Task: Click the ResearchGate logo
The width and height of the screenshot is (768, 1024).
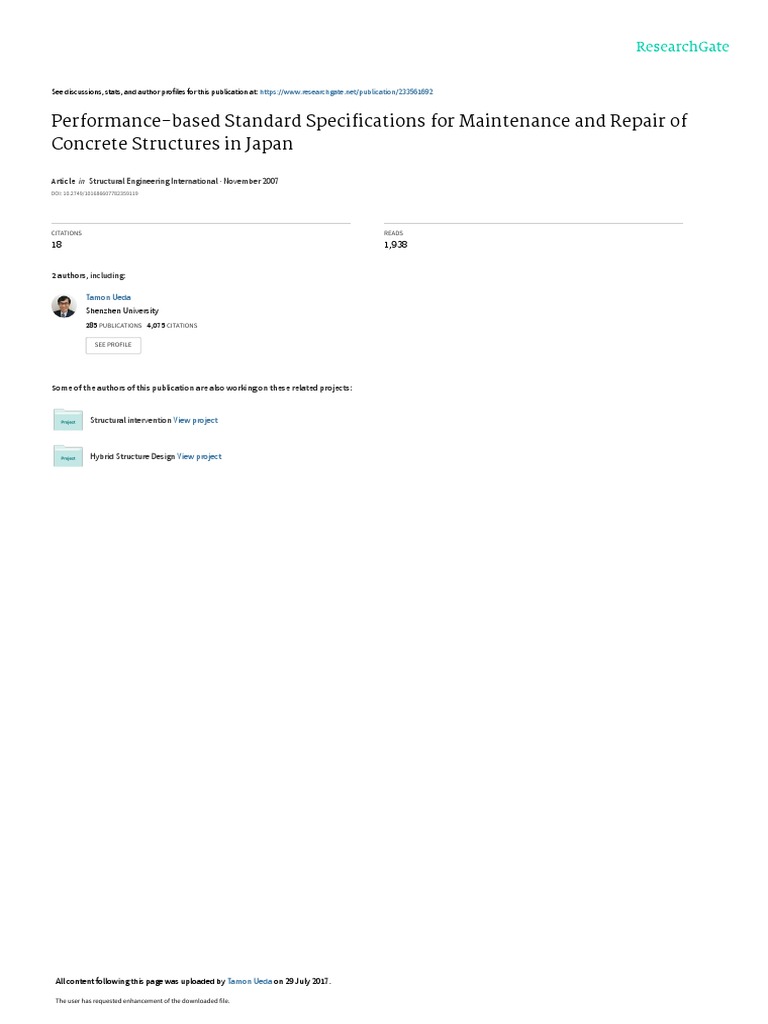Action: point(683,47)
